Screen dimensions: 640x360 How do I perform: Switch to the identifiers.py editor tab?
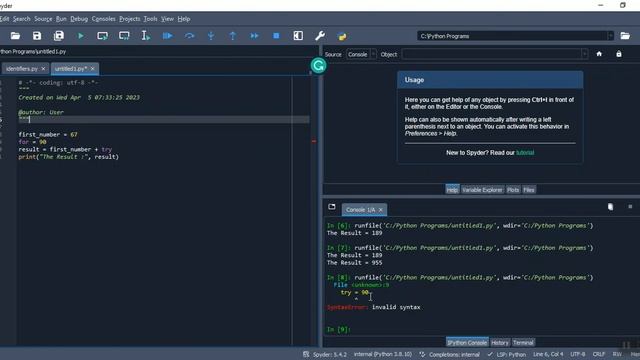22,69
